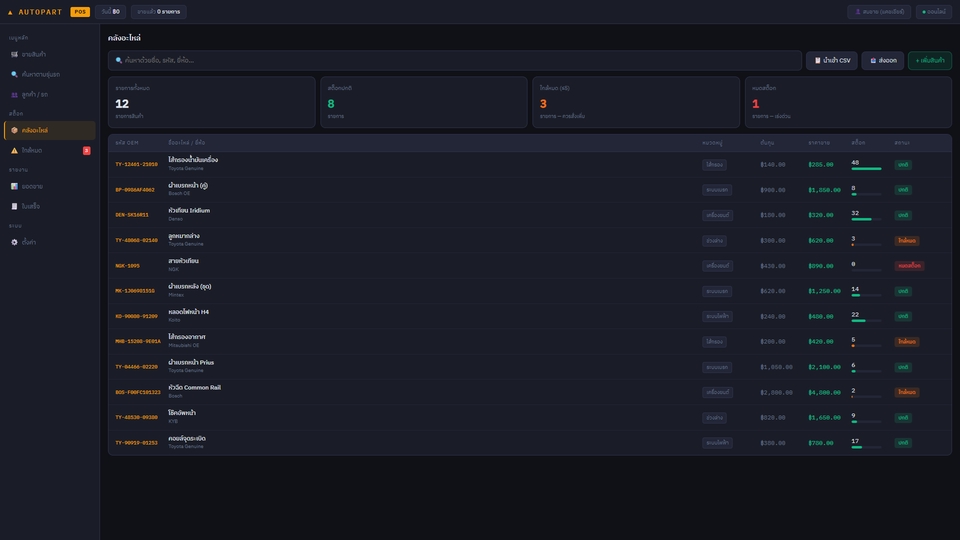Select OEM code TY-48068-02140
960x540 pixels.
coord(137,241)
